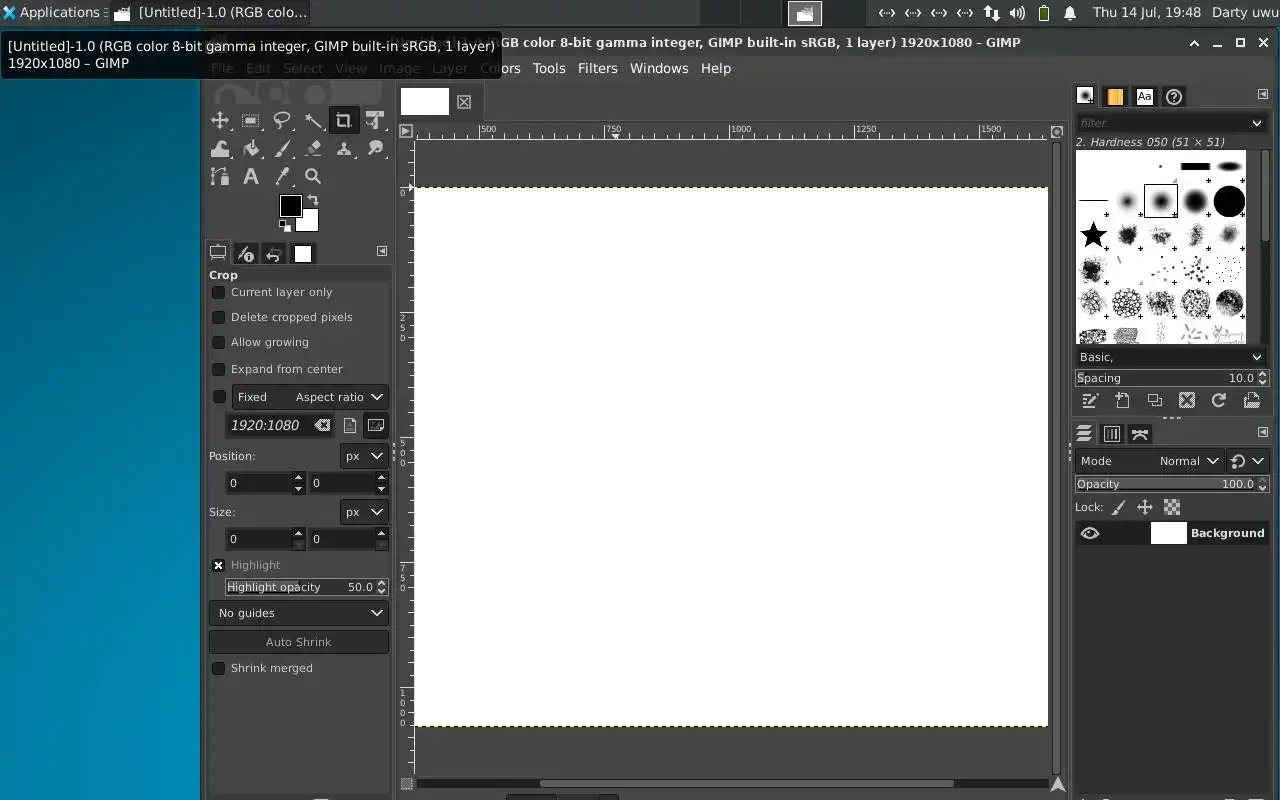Select the Unified Transform tool
This screenshot has height=800, width=1280.
click(x=375, y=121)
